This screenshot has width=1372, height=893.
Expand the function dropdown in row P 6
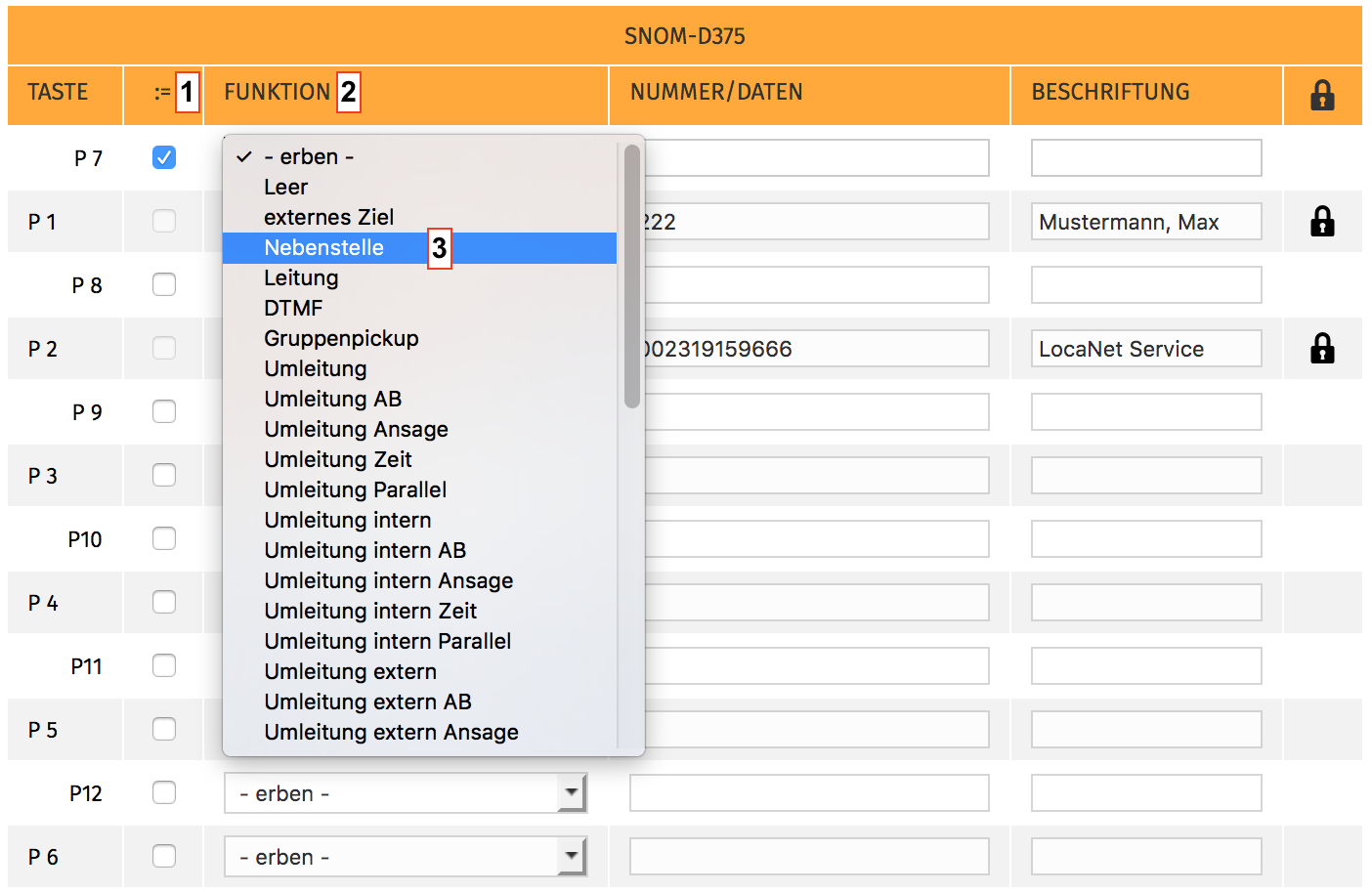click(x=405, y=857)
